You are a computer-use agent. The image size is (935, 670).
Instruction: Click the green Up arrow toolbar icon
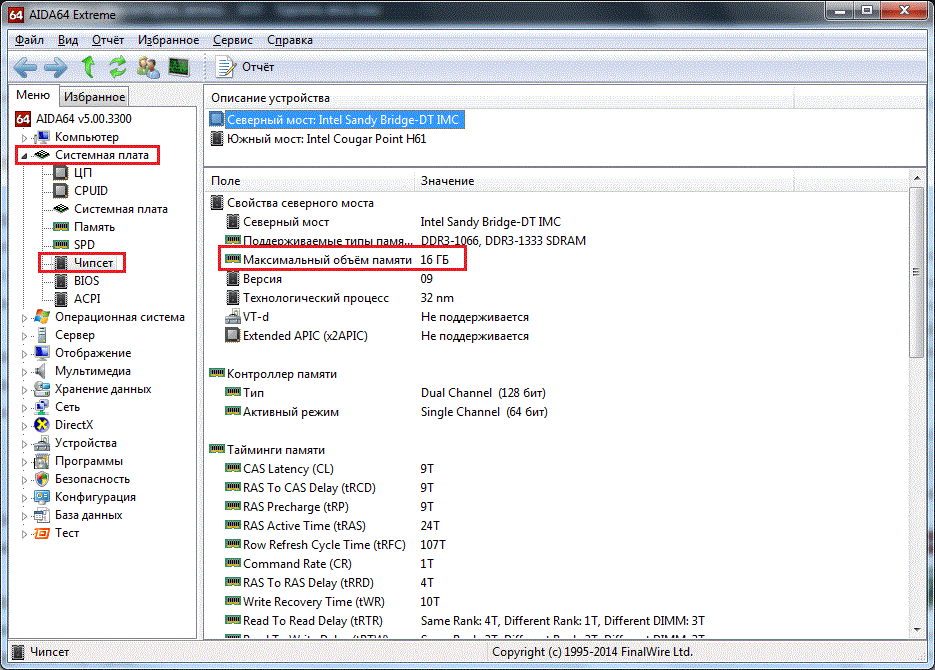tap(88, 67)
